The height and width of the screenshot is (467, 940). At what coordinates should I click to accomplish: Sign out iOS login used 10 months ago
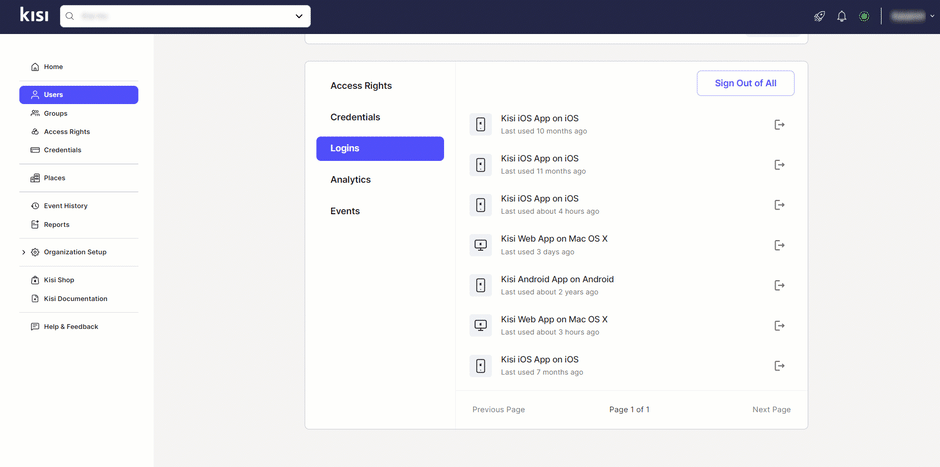click(x=779, y=125)
